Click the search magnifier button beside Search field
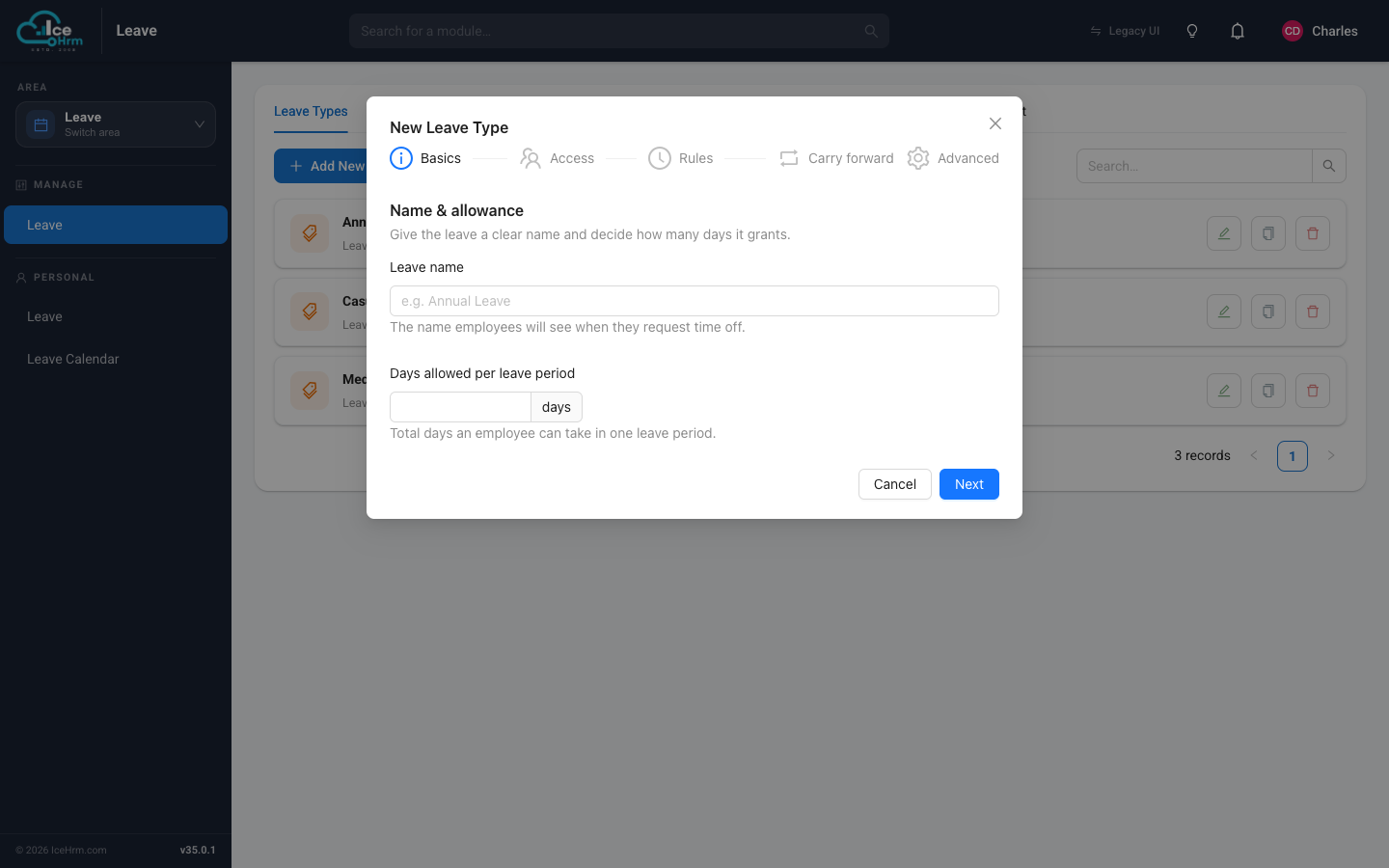The height and width of the screenshot is (868, 1389). 1329,166
